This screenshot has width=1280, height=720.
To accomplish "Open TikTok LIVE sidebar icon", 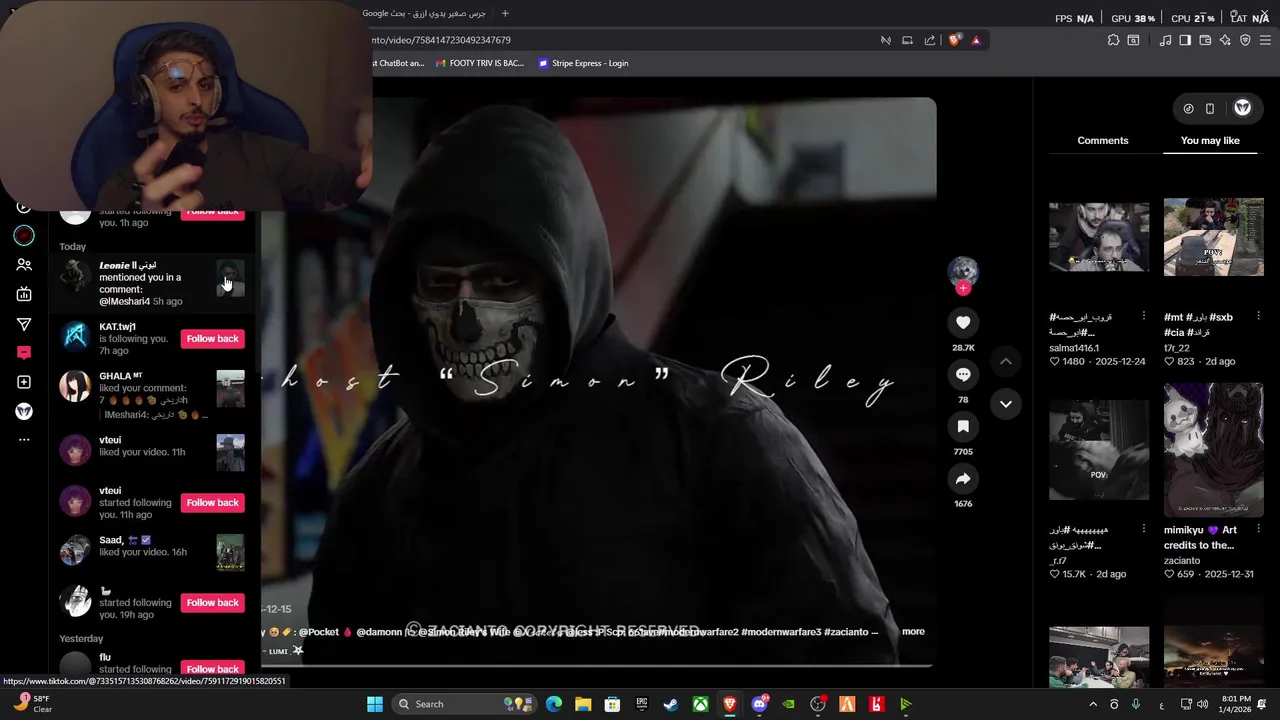I will [24, 294].
